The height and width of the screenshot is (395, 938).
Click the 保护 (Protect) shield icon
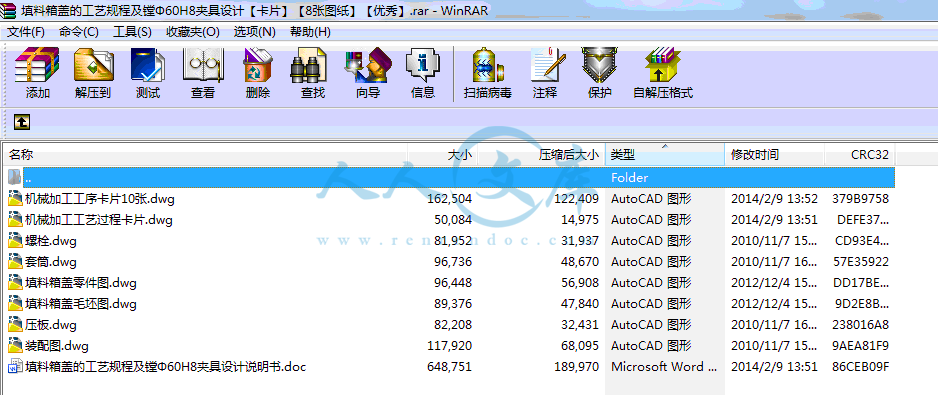pos(599,73)
